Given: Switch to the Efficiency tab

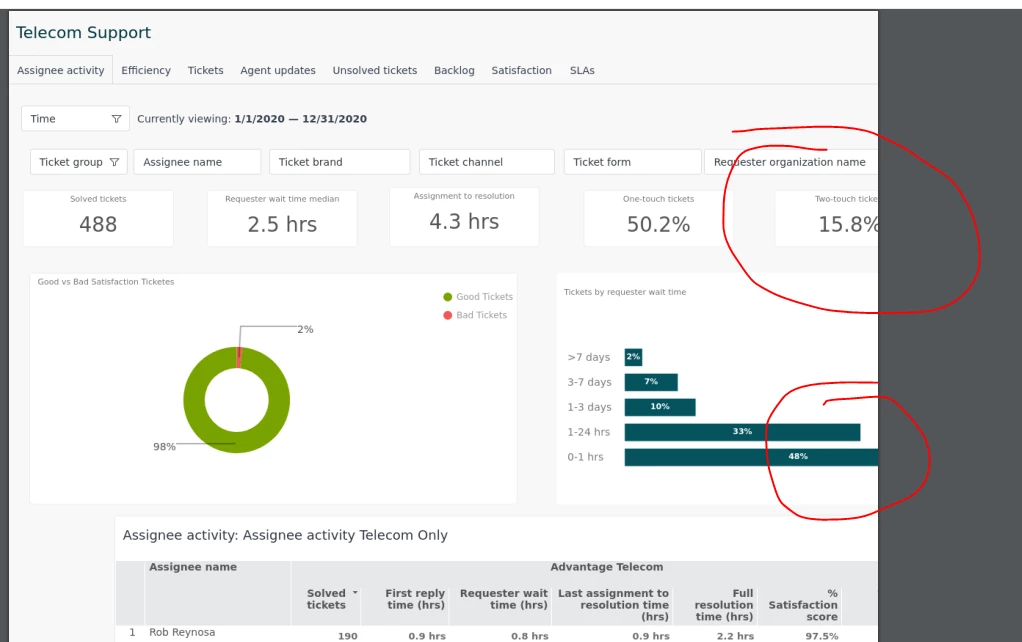Looking at the screenshot, I should point(146,70).
